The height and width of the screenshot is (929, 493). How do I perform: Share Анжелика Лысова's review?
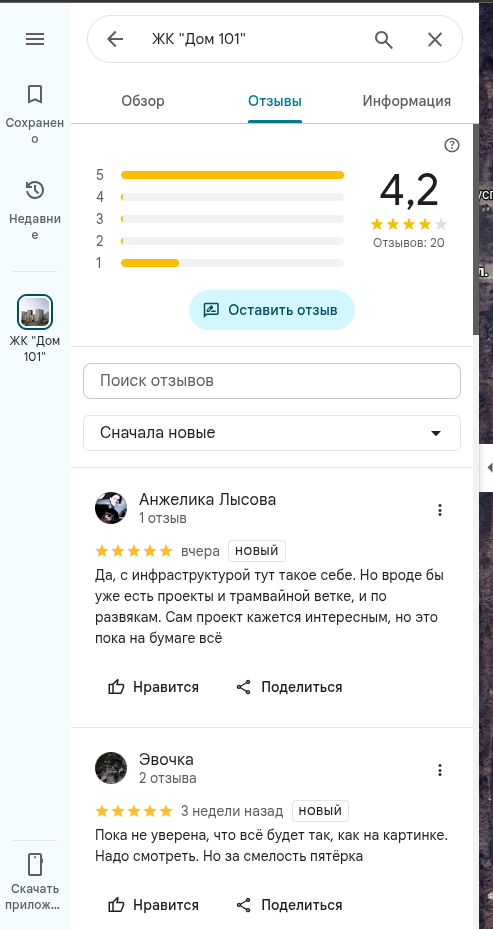(289, 687)
